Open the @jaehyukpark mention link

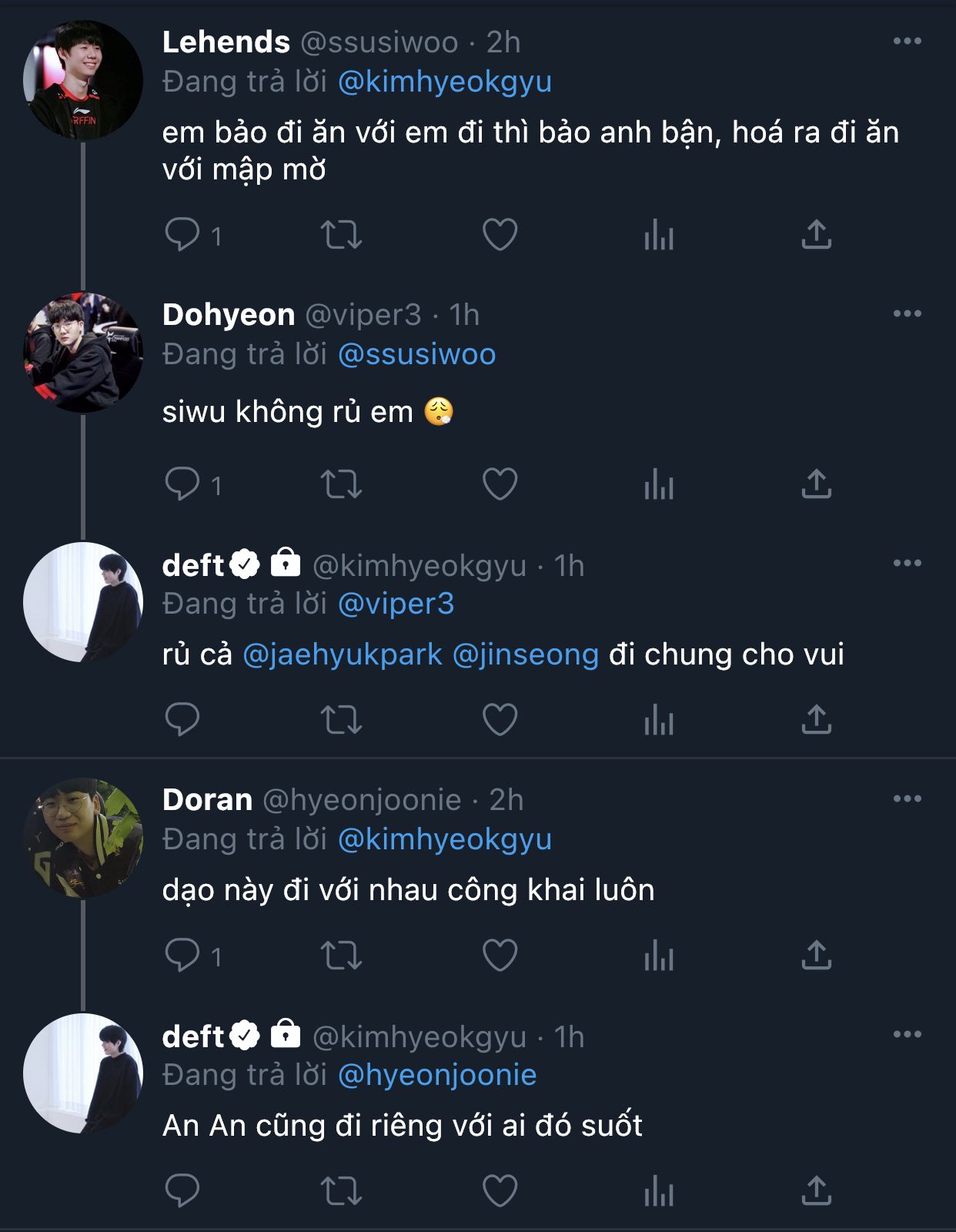(x=343, y=654)
